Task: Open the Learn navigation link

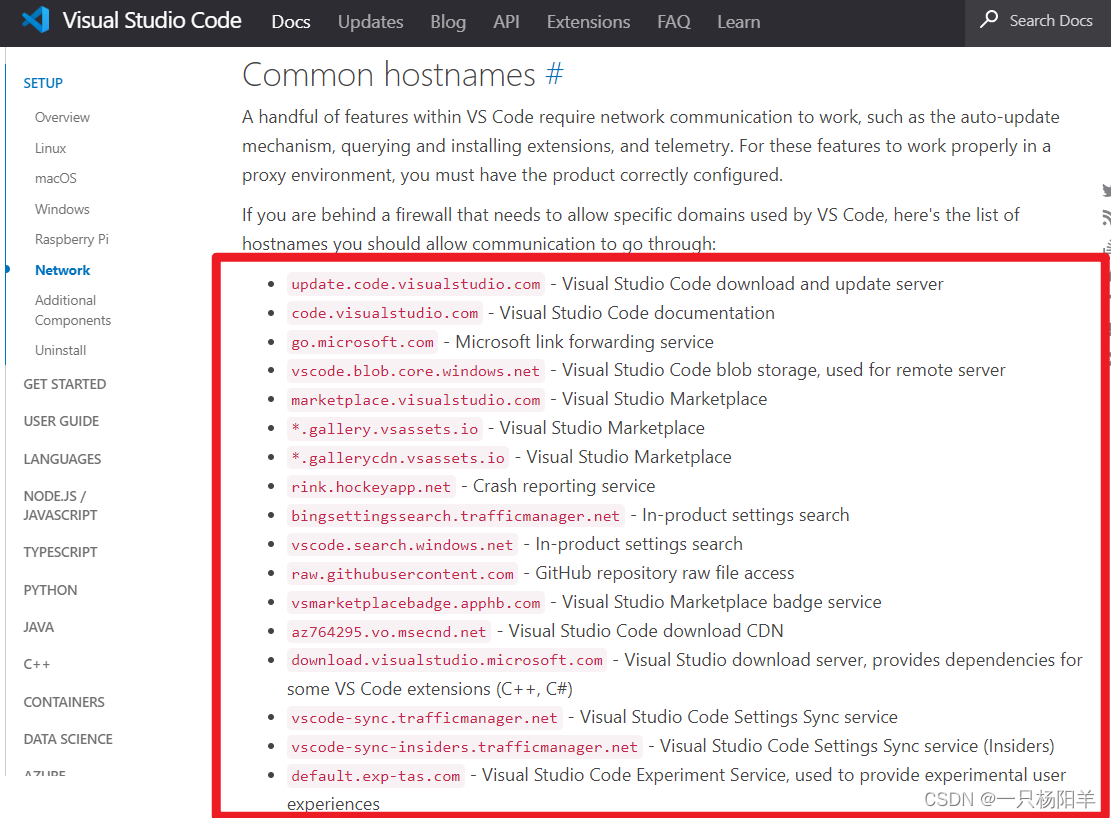Action: click(738, 22)
